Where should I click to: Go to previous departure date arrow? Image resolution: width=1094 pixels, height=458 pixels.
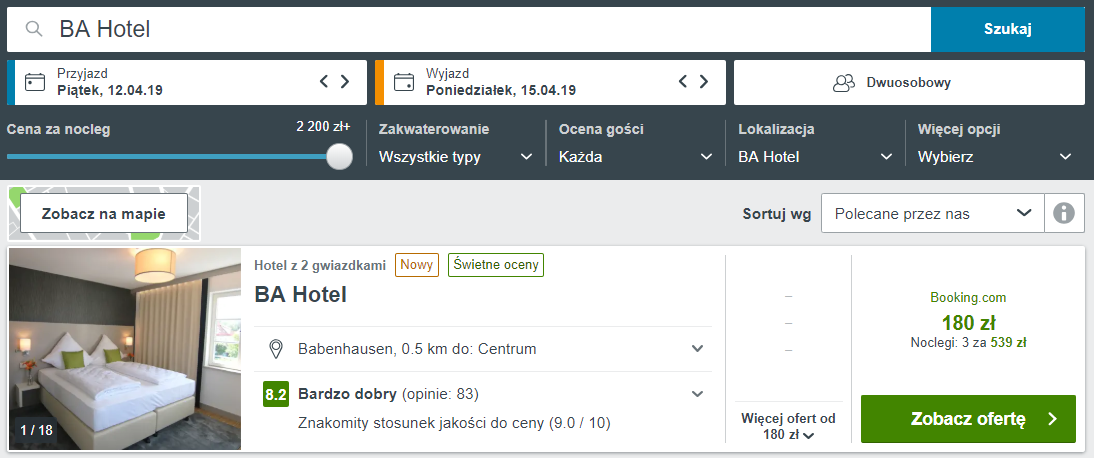(x=683, y=82)
